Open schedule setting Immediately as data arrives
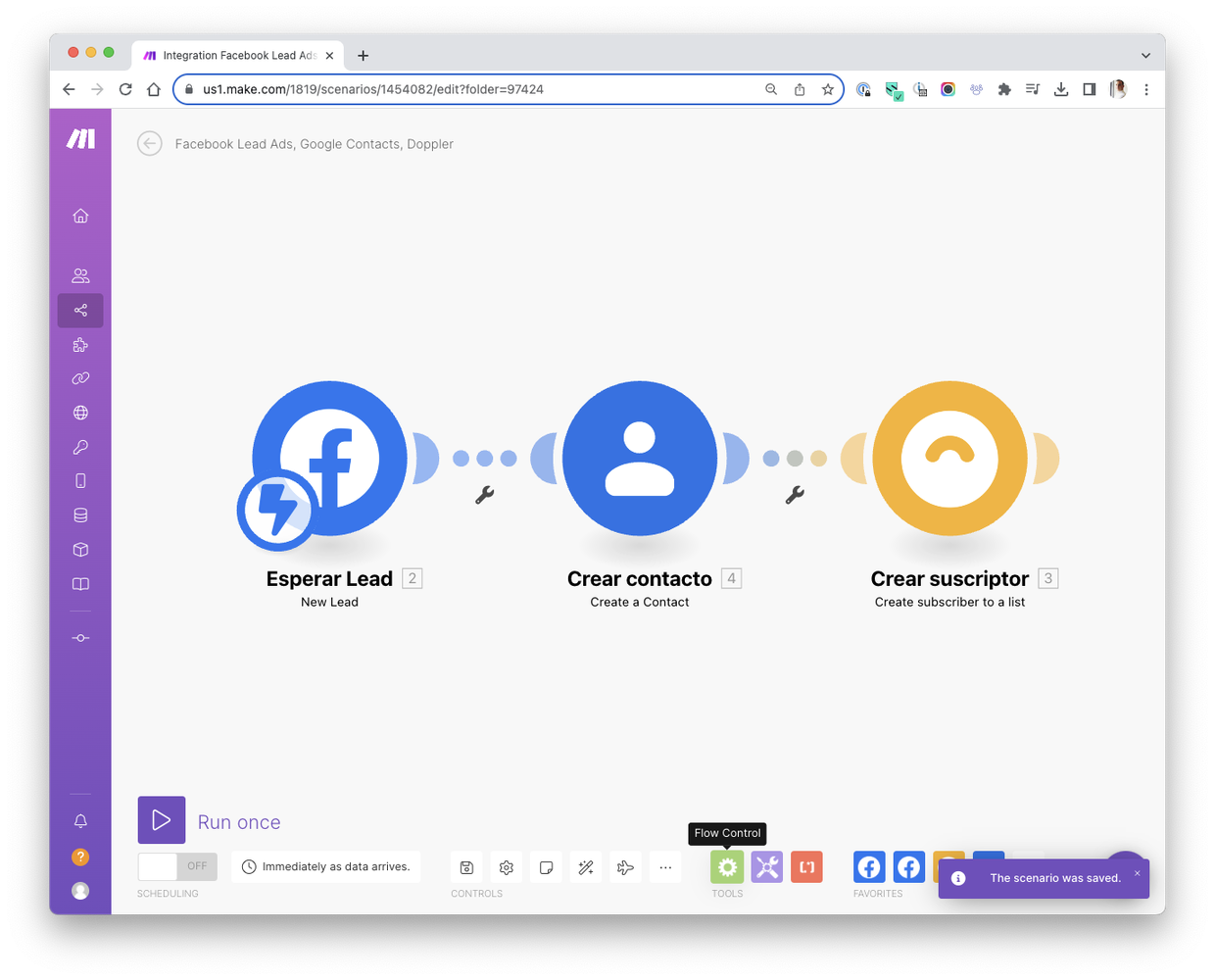 (326, 866)
